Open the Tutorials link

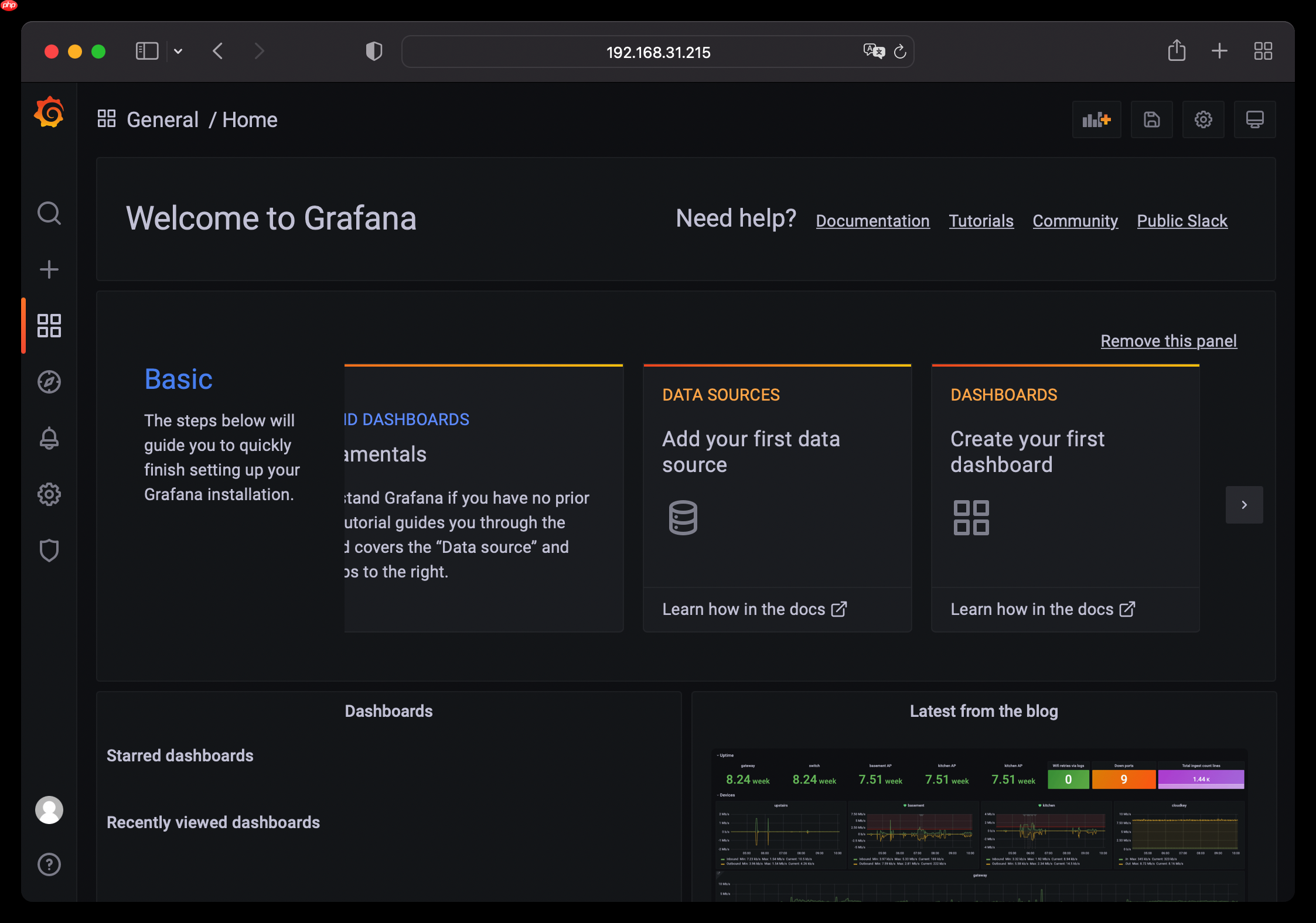tap(981, 221)
